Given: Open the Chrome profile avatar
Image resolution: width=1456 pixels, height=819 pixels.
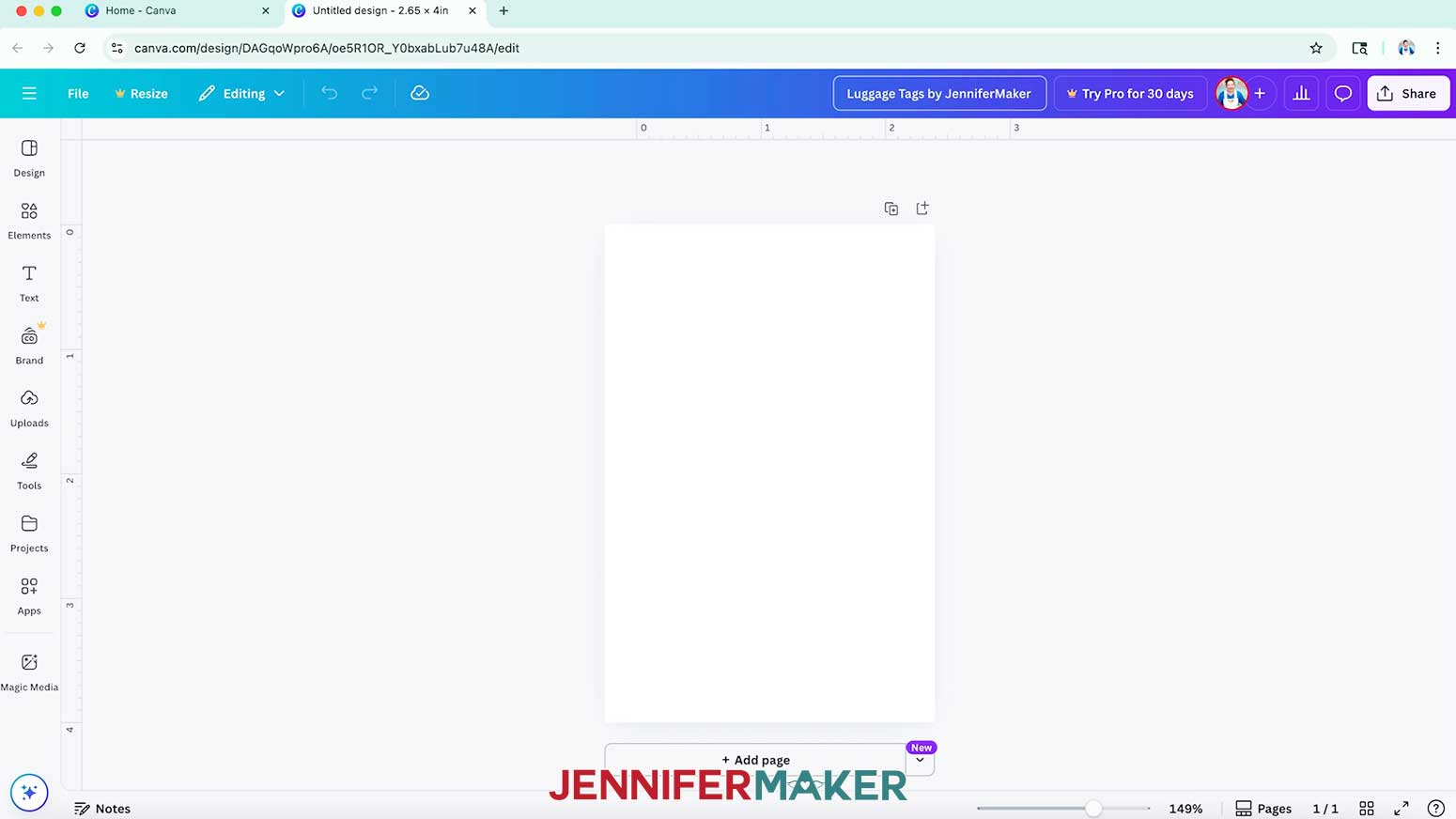Looking at the screenshot, I should click(1406, 48).
